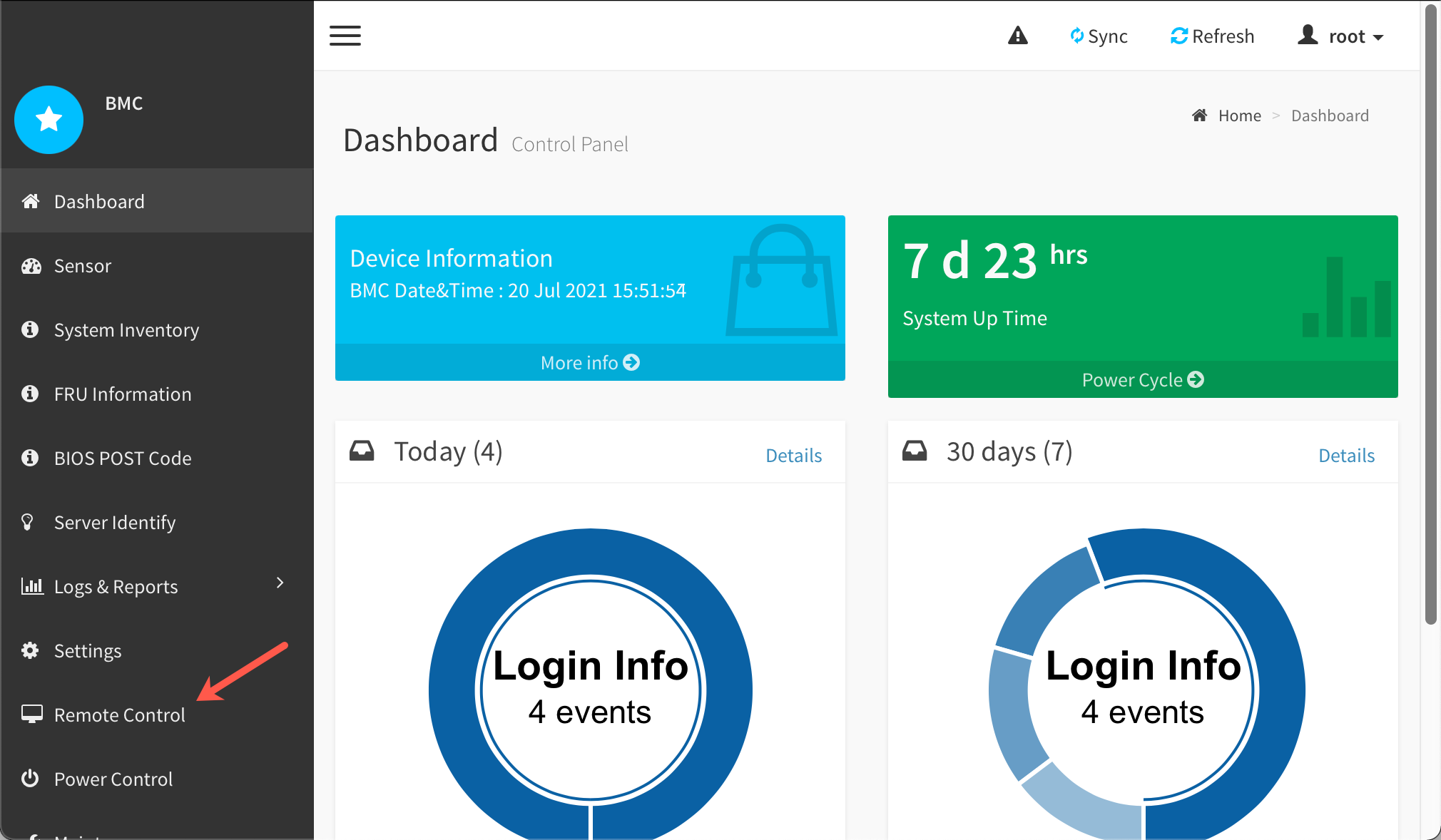The width and height of the screenshot is (1441, 840).
Task: Click Home breadcrumb link
Action: 1239,116
